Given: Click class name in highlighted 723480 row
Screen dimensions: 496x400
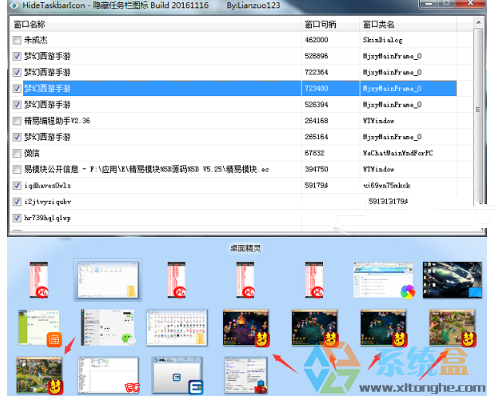Looking at the screenshot, I should point(392,88).
